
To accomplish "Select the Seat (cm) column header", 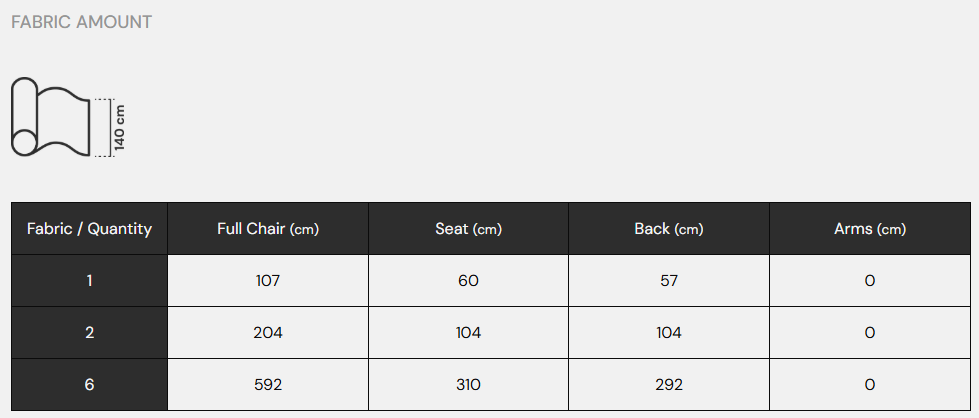I will (x=468, y=229).
